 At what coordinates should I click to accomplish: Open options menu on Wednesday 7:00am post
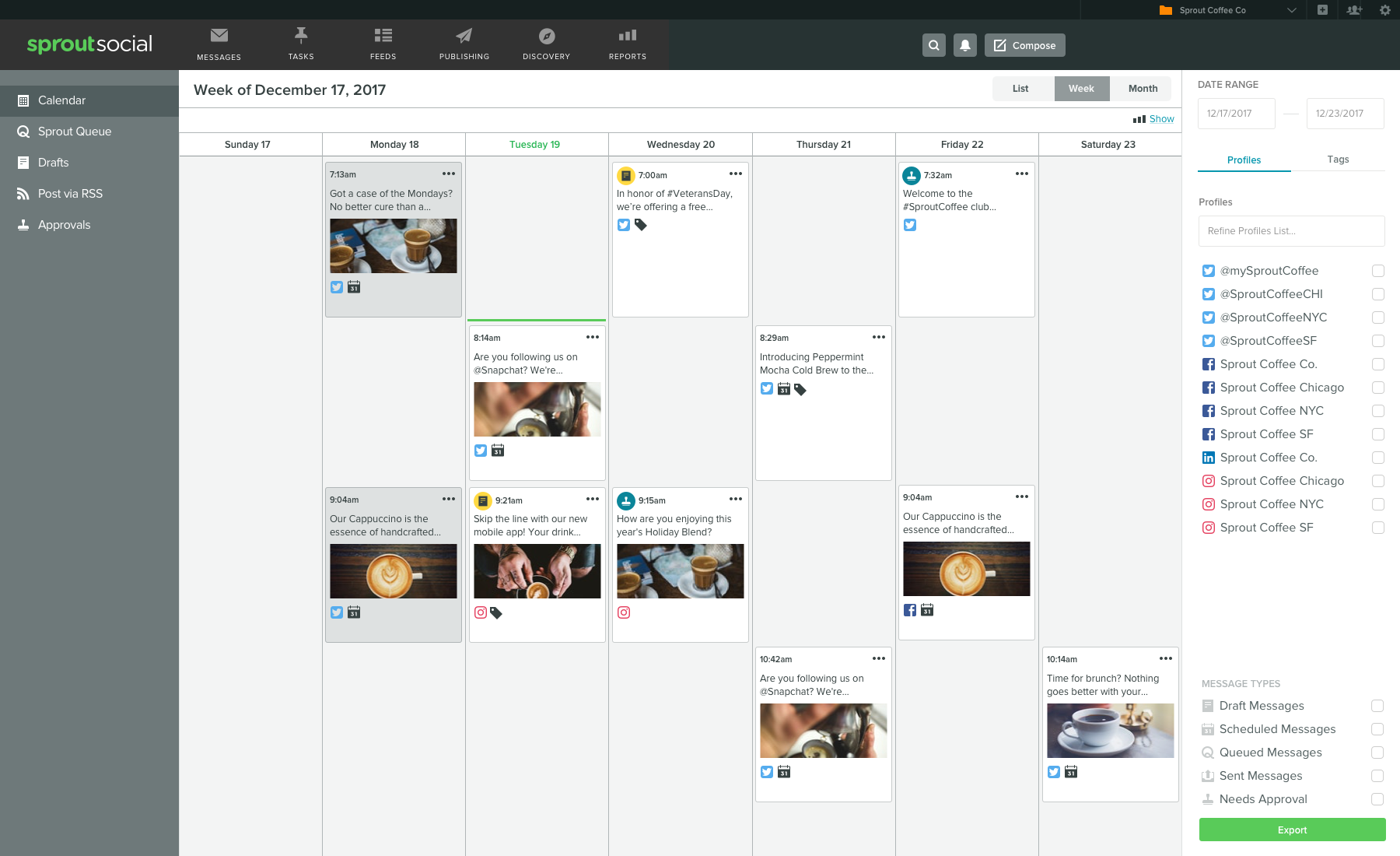(736, 174)
